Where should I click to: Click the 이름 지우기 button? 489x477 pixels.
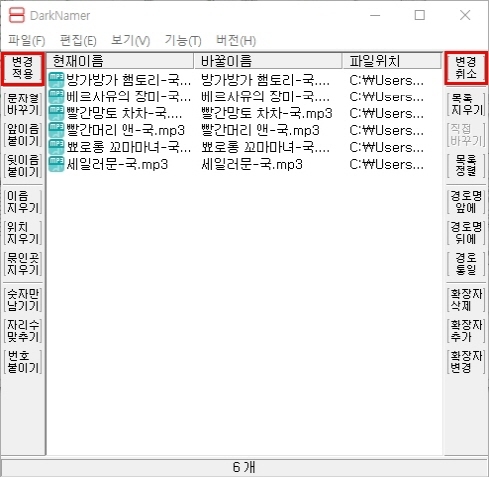(23, 202)
